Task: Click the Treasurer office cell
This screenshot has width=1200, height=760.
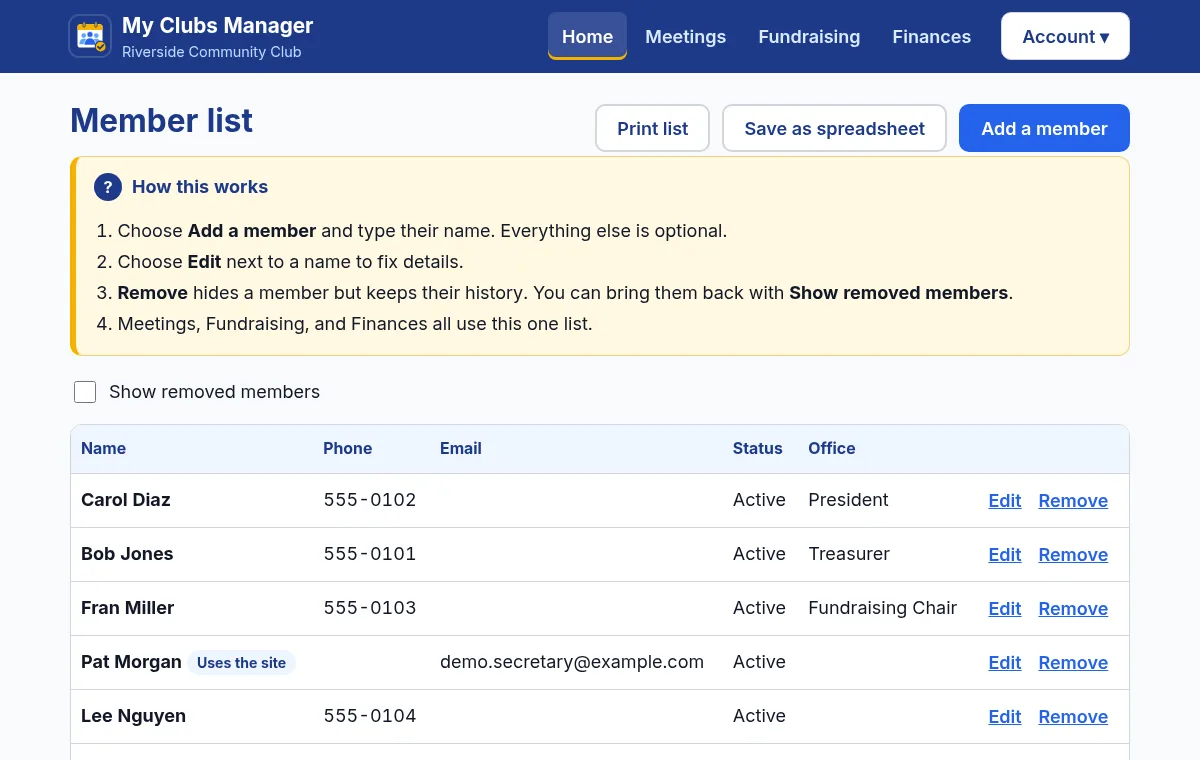Action: click(x=848, y=554)
